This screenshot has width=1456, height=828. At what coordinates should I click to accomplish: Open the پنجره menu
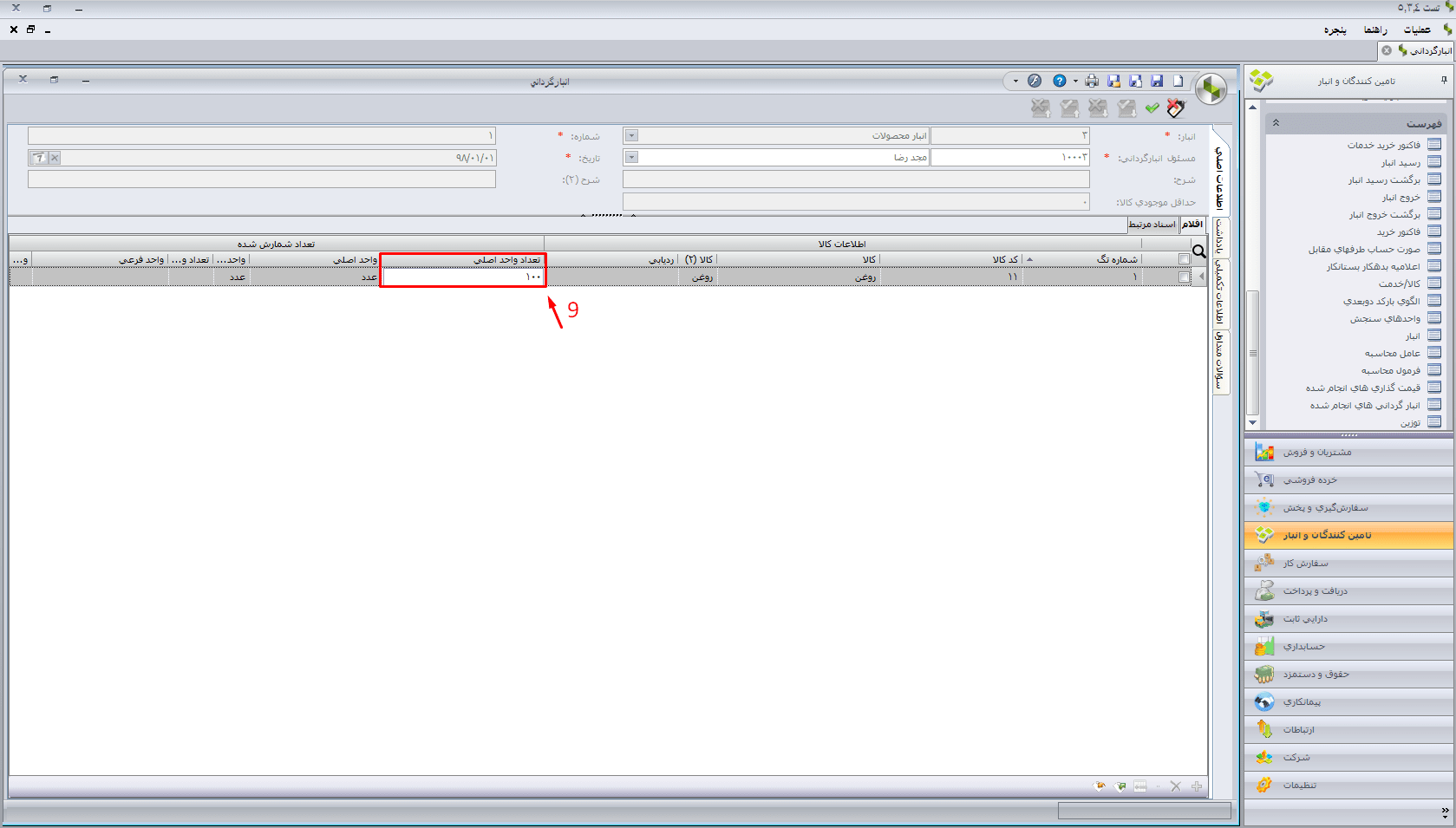click(x=1335, y=29)
